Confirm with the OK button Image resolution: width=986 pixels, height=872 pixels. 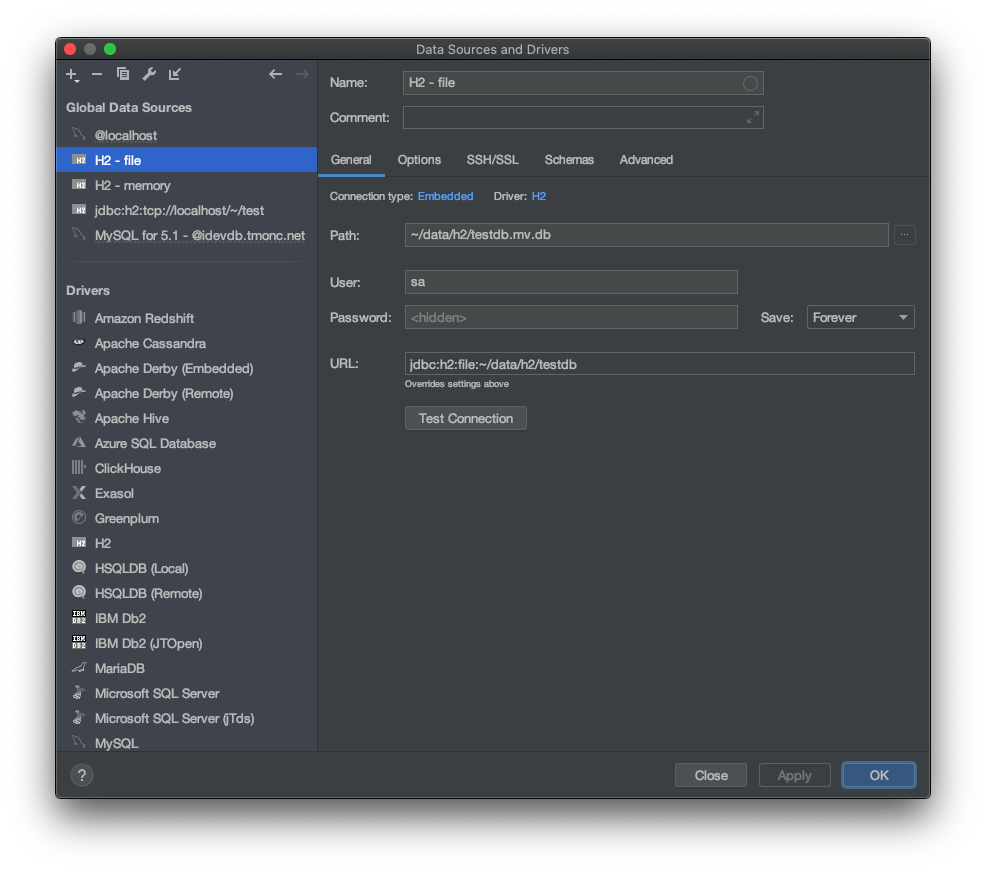(x=878, y=775)
